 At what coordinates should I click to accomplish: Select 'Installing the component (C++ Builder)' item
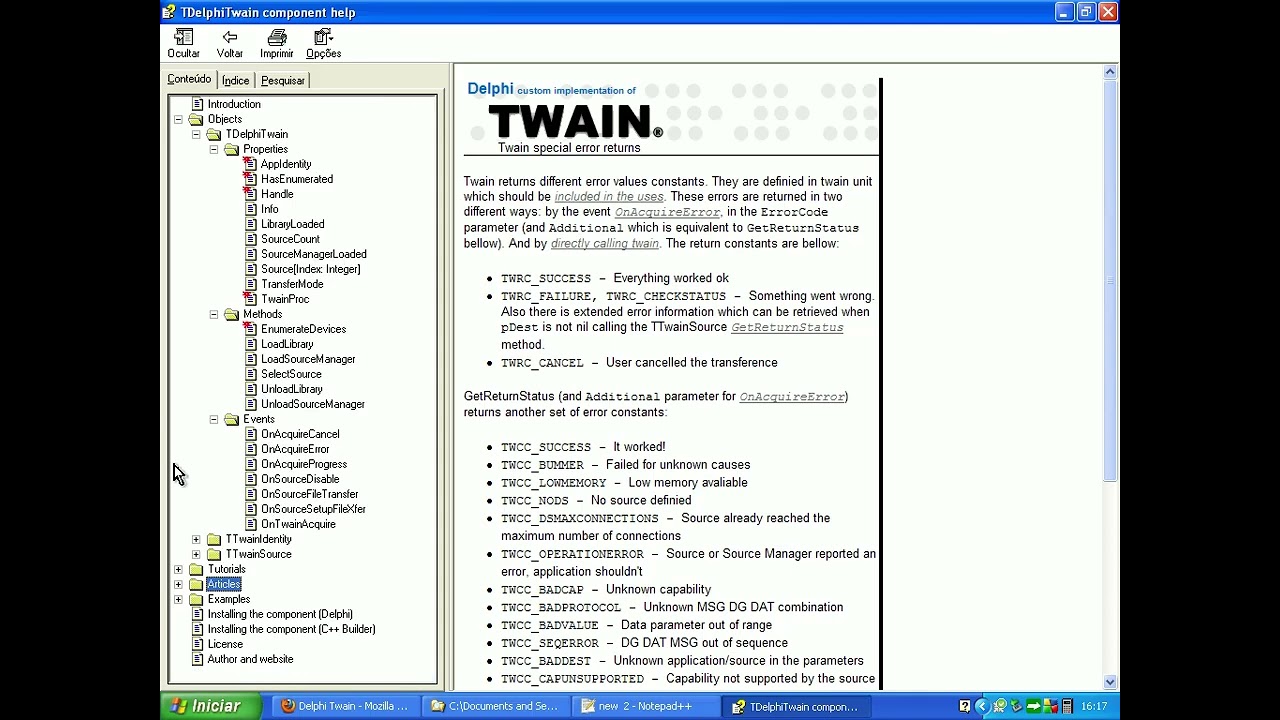(x=291, y=629)
